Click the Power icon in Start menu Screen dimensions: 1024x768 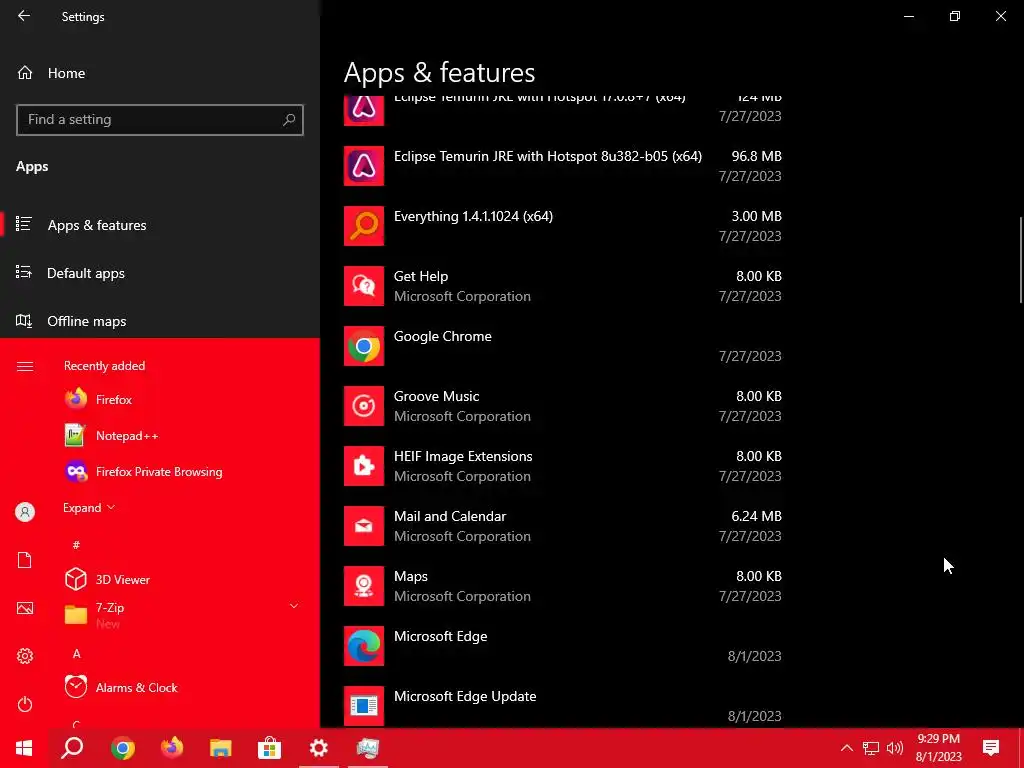pyautogui.click(x=25, y=704)
